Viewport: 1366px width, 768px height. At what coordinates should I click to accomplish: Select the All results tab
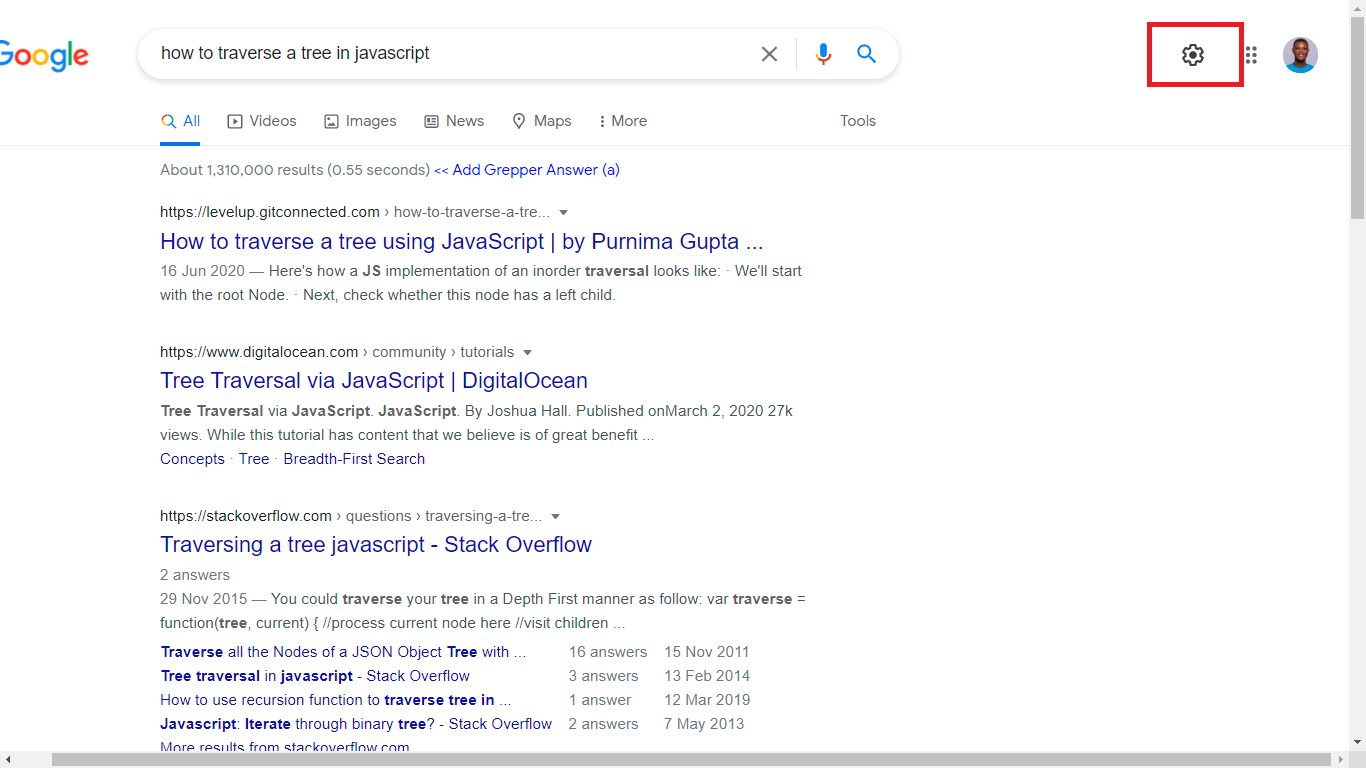(181, 121)
